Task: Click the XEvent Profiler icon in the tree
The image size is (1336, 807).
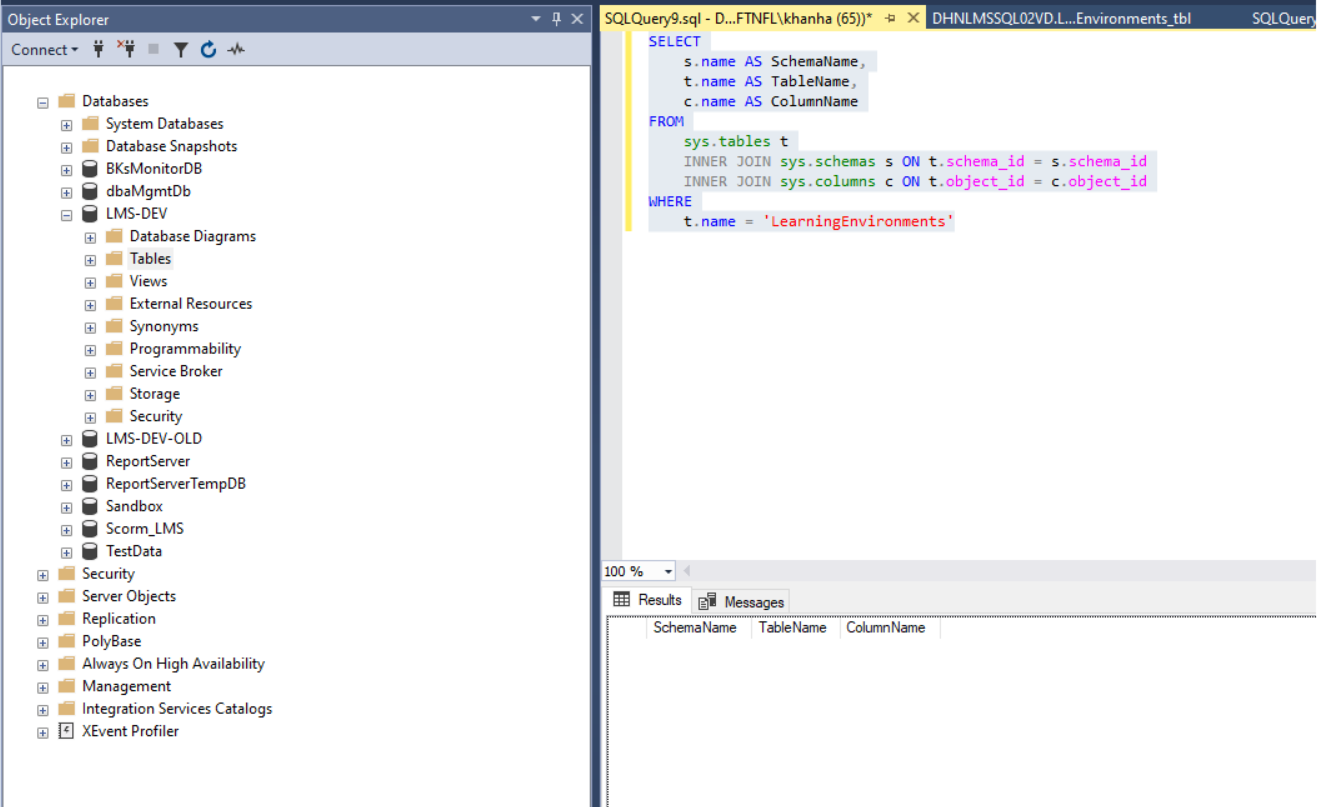Action: 66,731
